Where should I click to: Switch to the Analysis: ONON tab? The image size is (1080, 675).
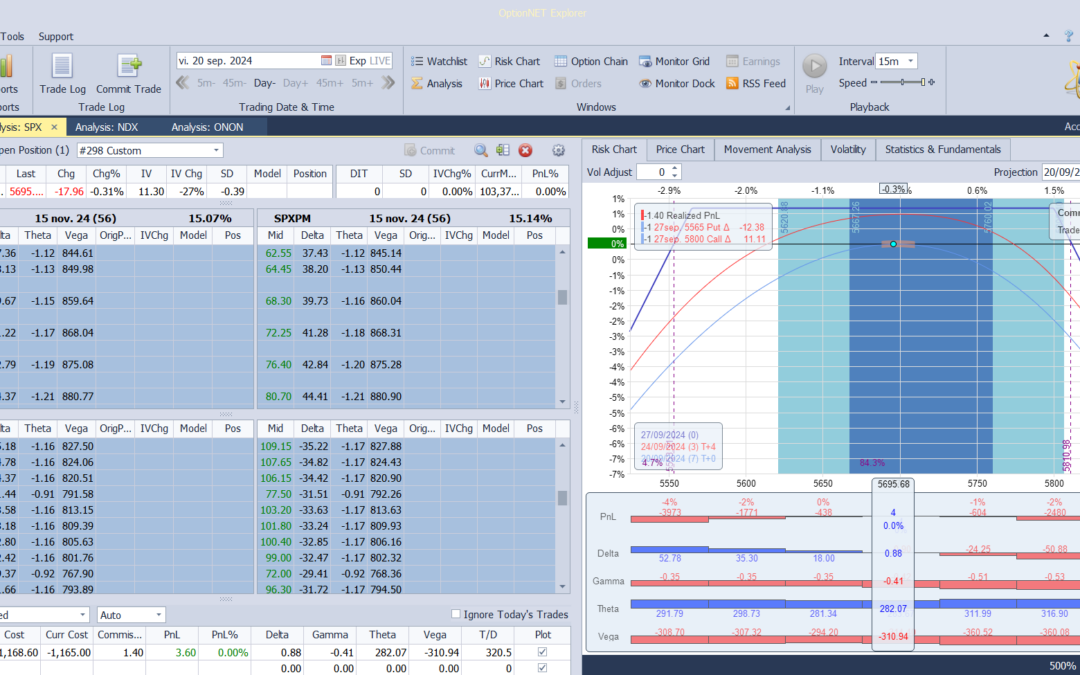(207, 127)
